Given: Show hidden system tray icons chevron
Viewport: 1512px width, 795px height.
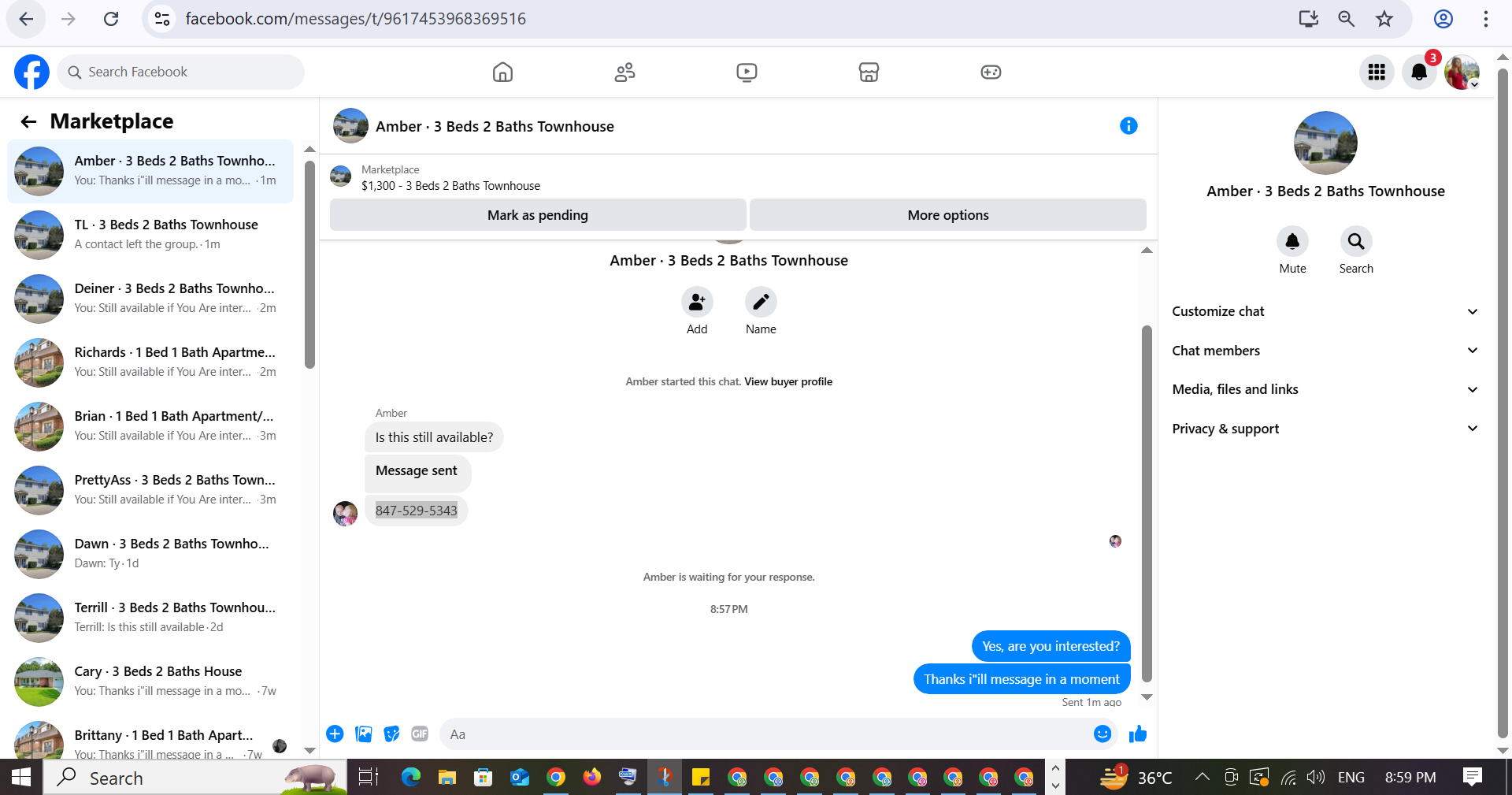Looking at the screenshot, I should [1202, 777].
